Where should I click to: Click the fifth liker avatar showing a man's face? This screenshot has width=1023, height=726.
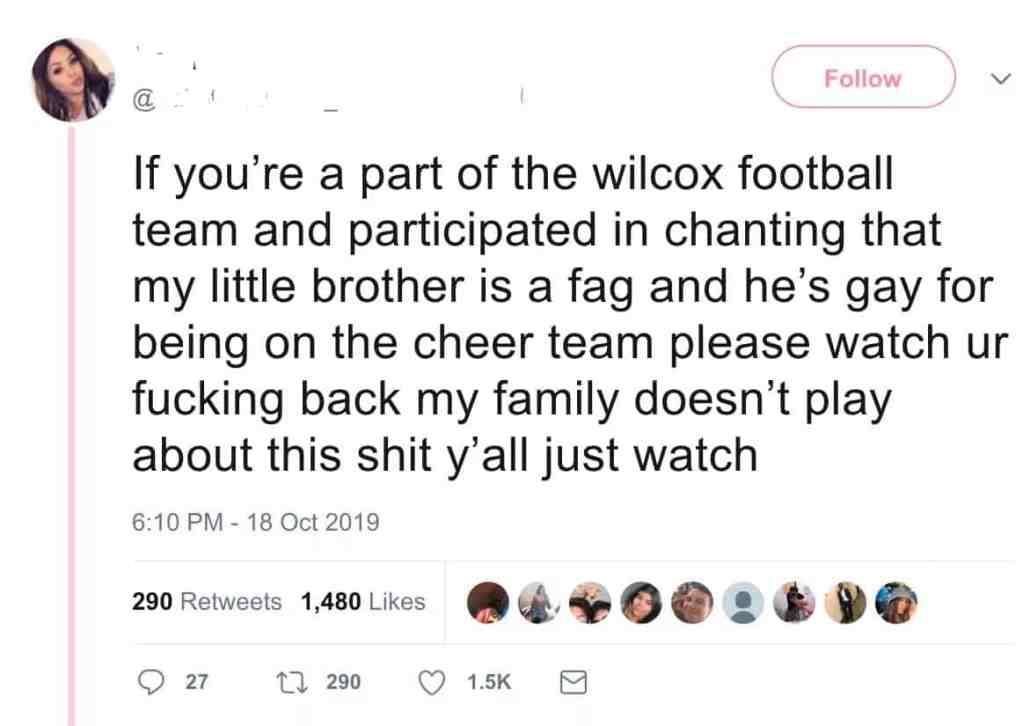[692, 602]
